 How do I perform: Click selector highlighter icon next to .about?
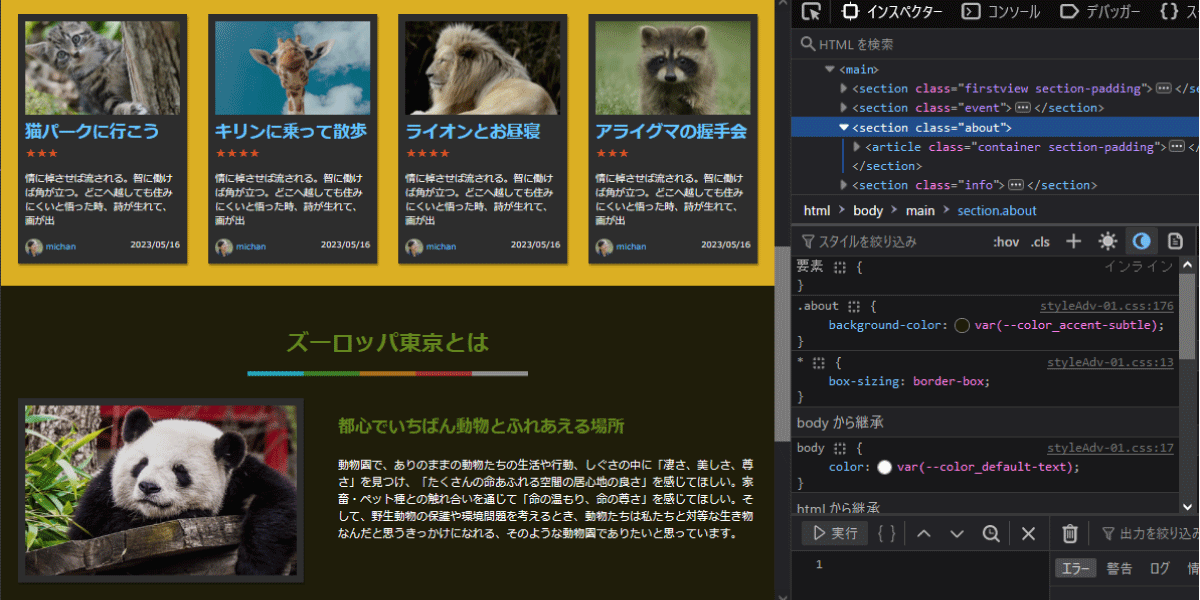point(854,306)
